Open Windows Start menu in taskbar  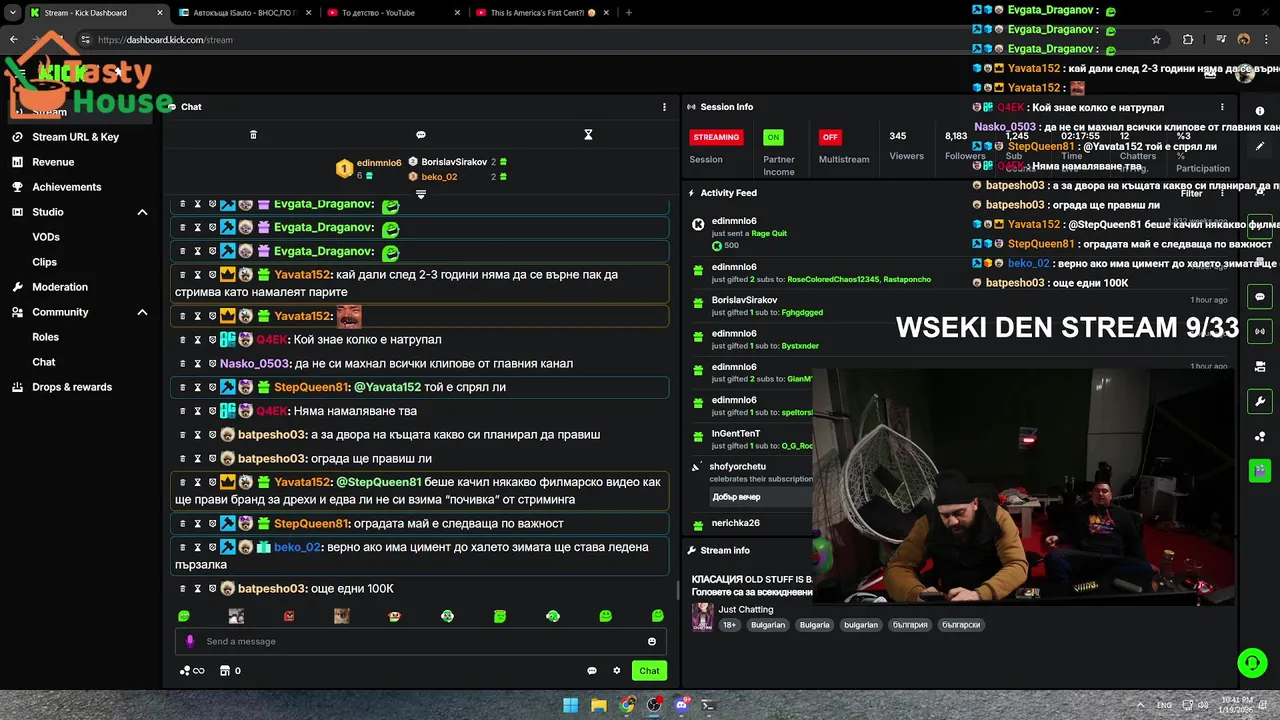click(570, 705)
